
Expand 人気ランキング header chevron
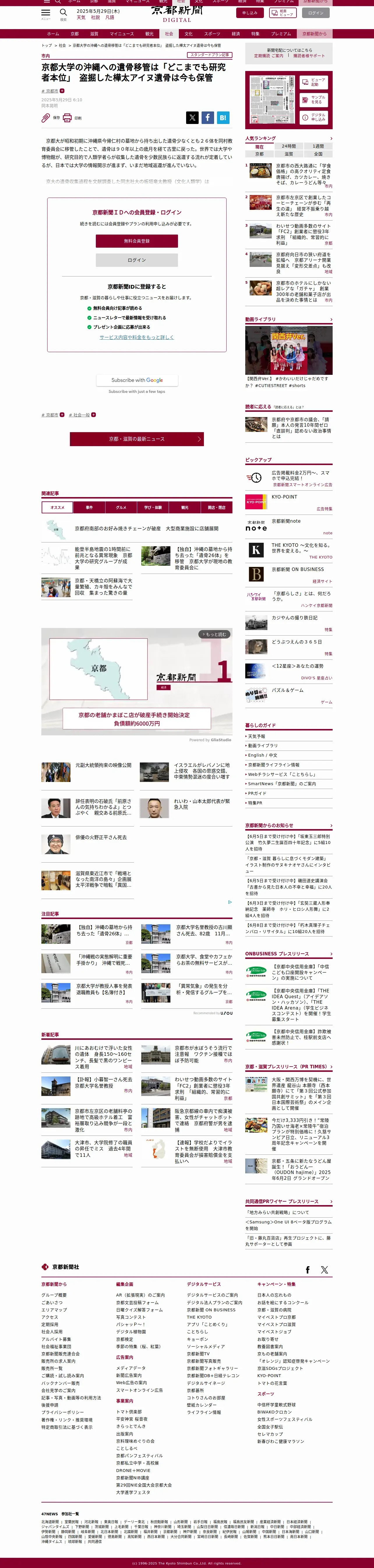pos(331,138)
